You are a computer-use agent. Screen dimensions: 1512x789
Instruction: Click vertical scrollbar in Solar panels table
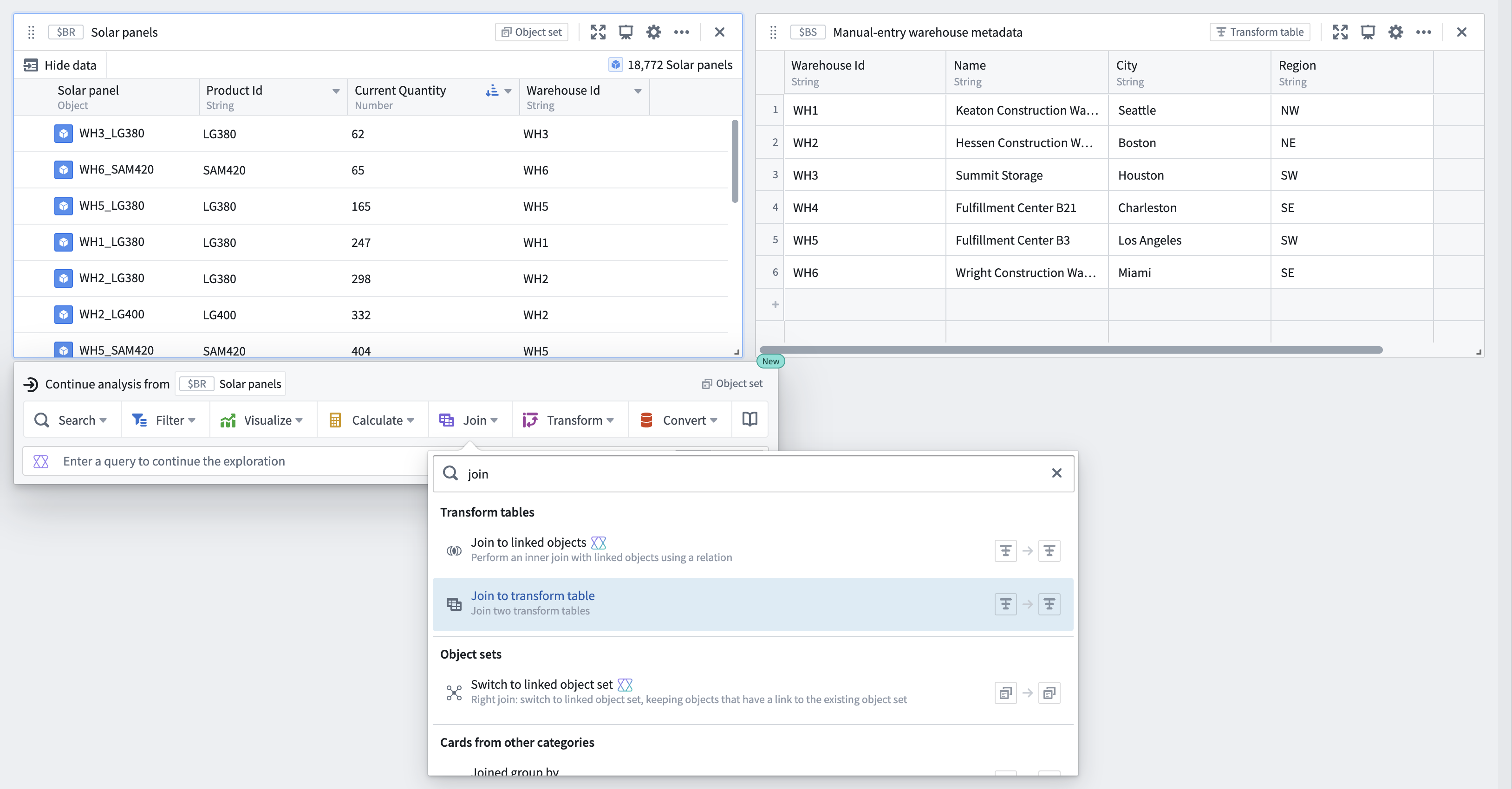735,162
